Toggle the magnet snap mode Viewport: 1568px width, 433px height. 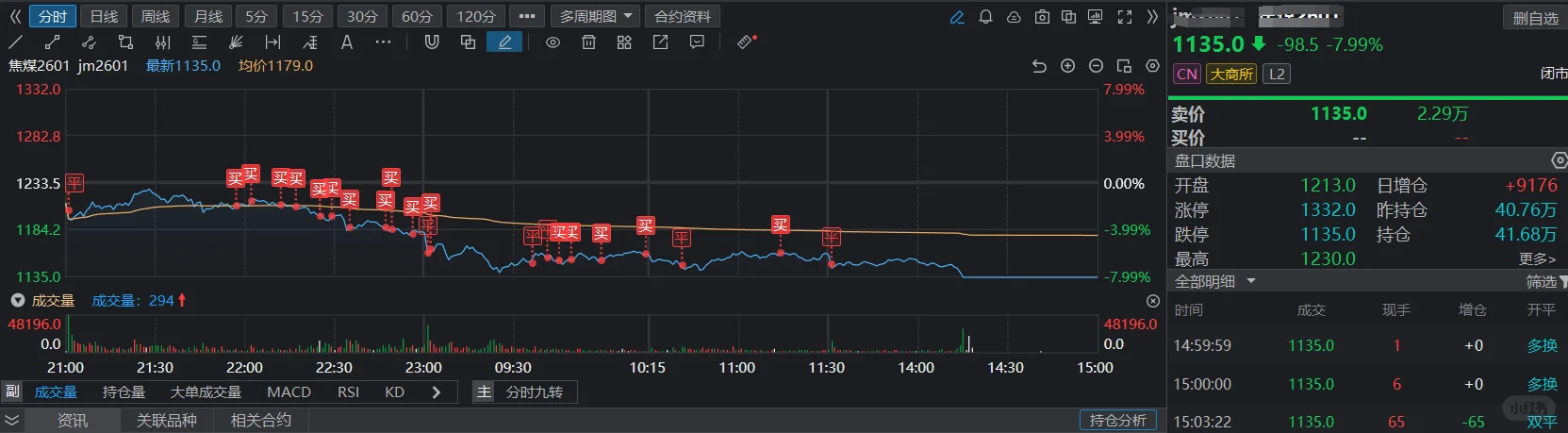pos(432,42)
